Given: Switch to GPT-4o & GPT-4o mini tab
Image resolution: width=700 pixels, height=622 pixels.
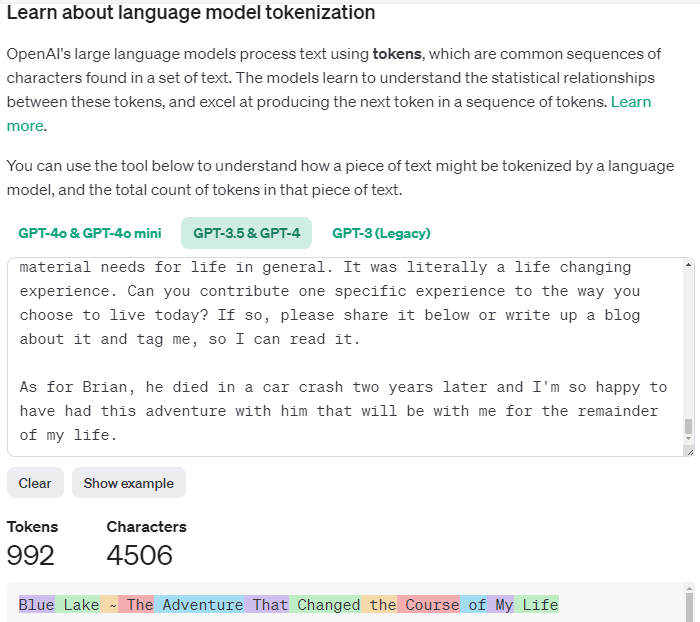Looking at the screenshot, I should 89,233.
